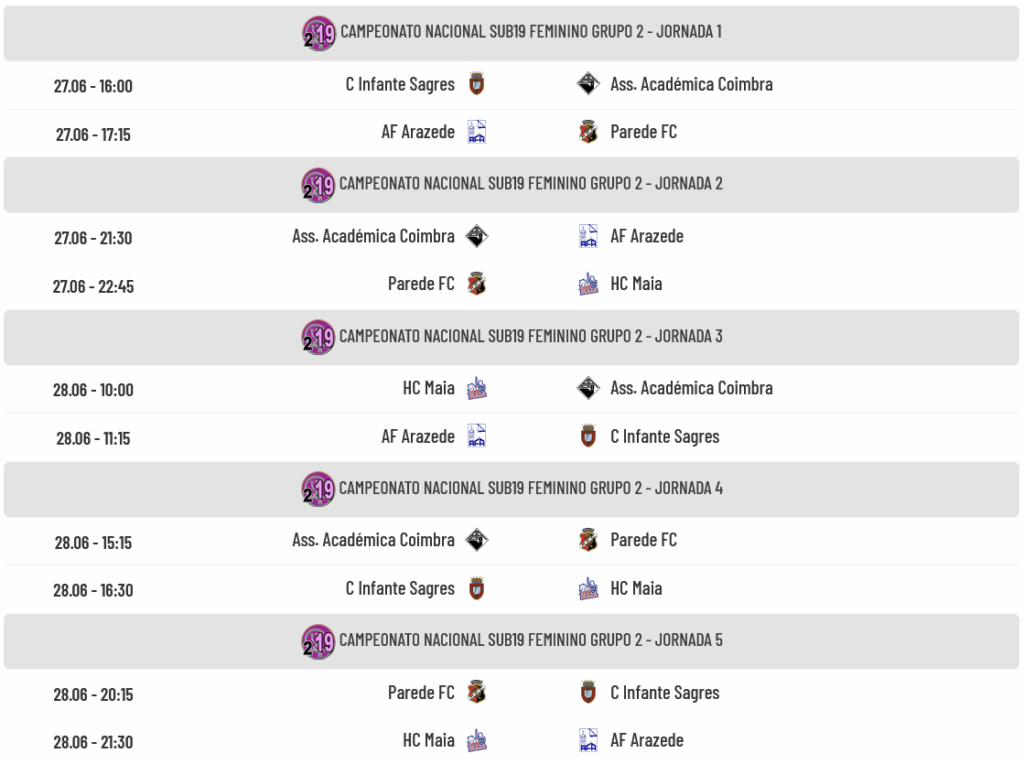1024x764 pixels.
Task: Select AF Arazede name in the 28.06 21:30 match
Action: click(x=647, y=740)
